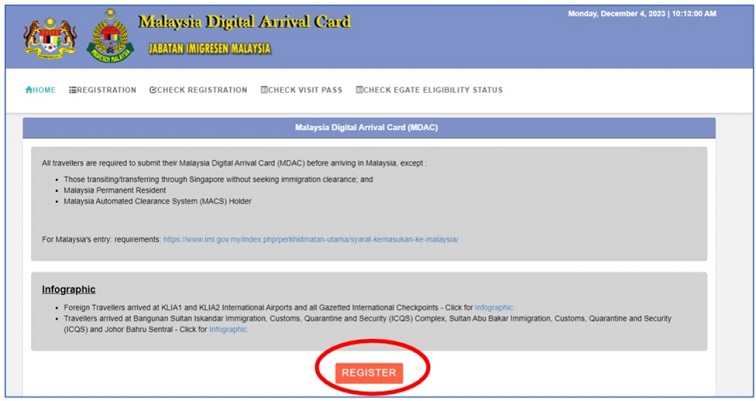Click the JABATAN IMIGRESEN MALAYSIA banner text
This screenshot has width=756, height=401.
[x=209, y=48]
